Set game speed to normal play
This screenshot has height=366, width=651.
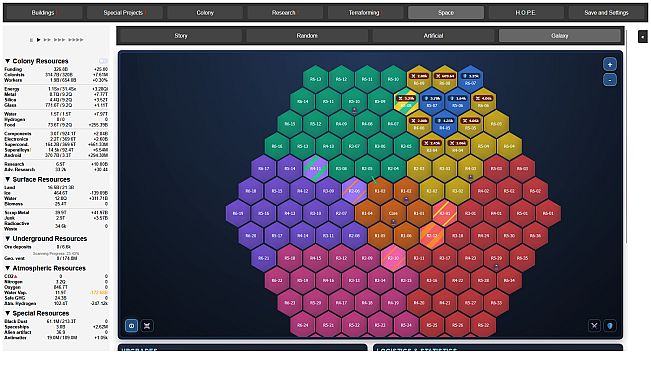(x=38, y=40)
